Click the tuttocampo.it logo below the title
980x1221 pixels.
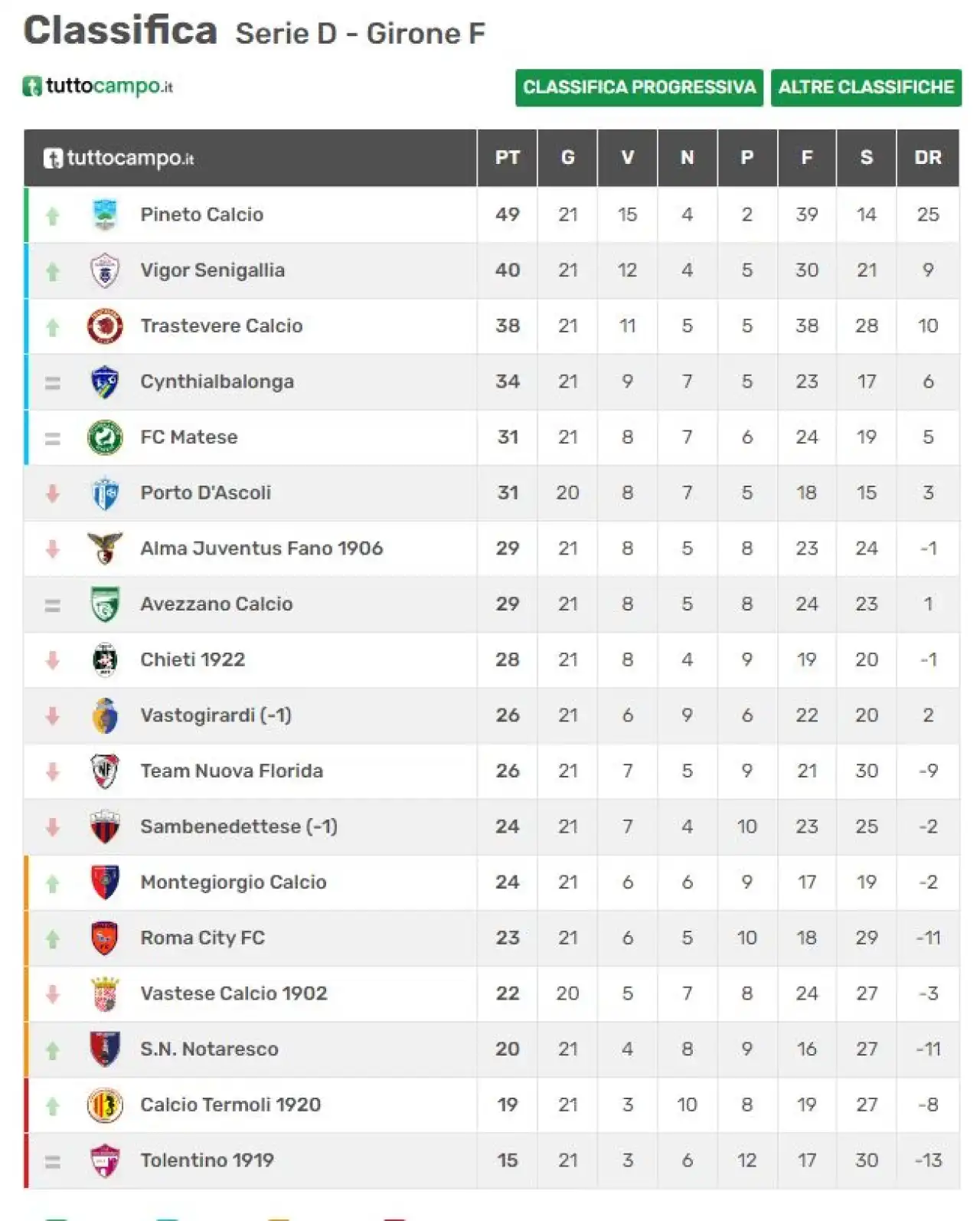[98, 86]
